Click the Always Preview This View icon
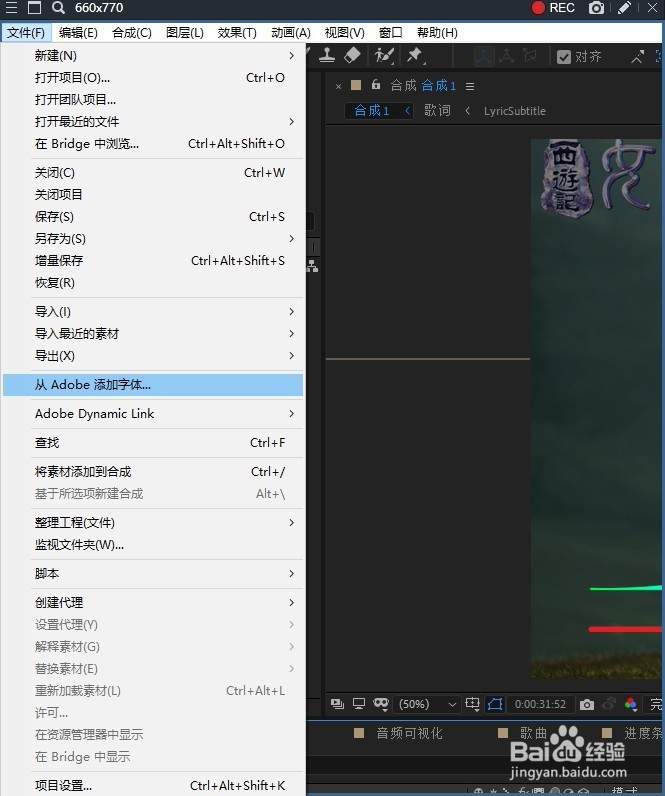 coord(337,704)
